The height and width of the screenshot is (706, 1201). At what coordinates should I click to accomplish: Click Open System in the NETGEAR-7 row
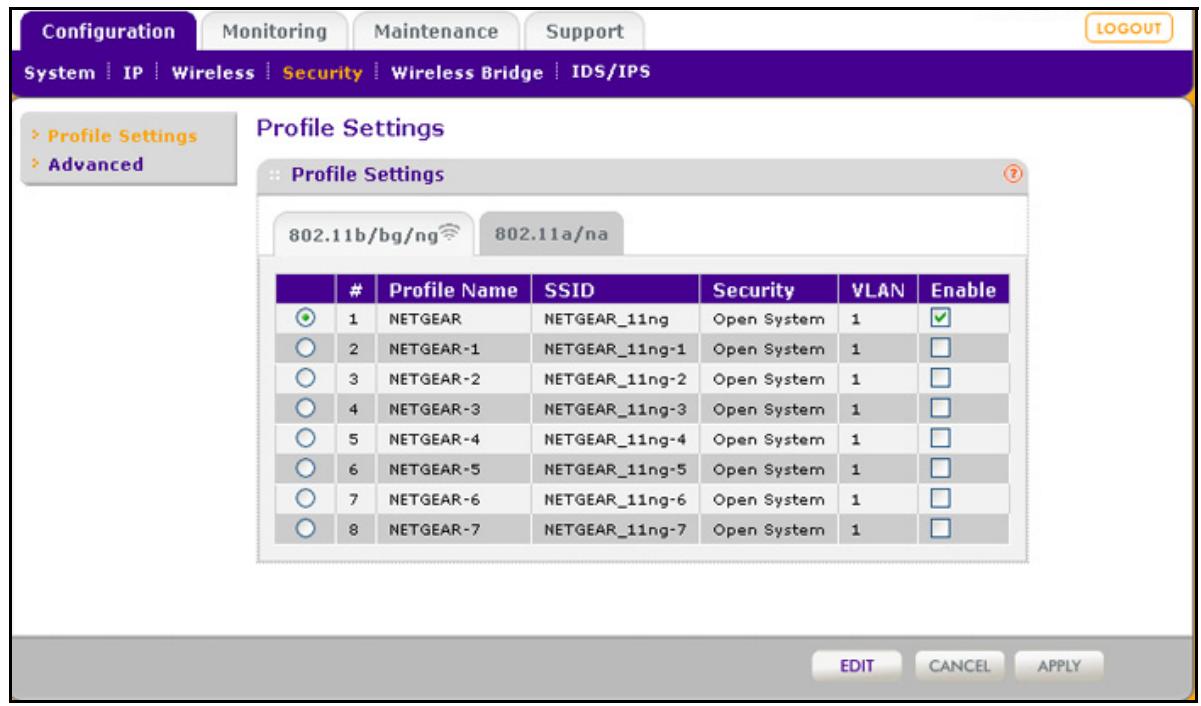click(768, 527)
